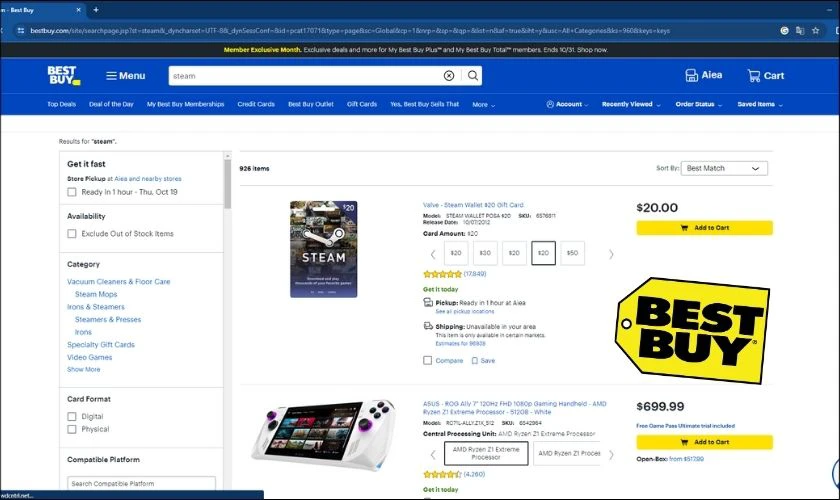The height and width of the screenshot is (500, 840).
Task: Select the $30 card amount option
Action: [485, 253]
